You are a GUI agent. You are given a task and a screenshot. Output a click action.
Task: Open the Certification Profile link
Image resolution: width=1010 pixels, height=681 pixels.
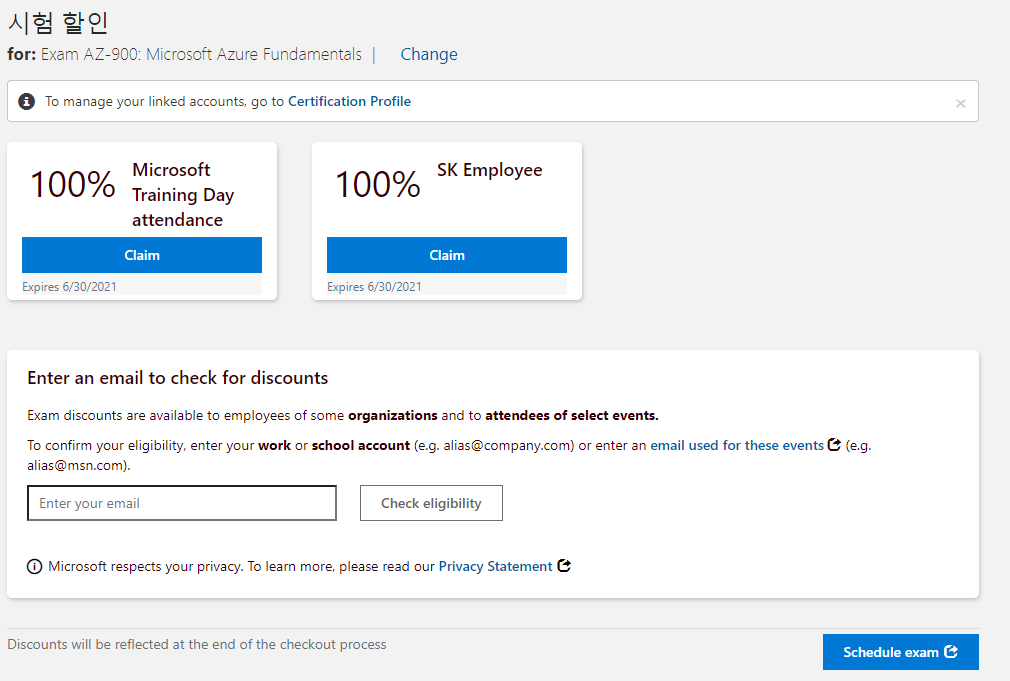349,101
